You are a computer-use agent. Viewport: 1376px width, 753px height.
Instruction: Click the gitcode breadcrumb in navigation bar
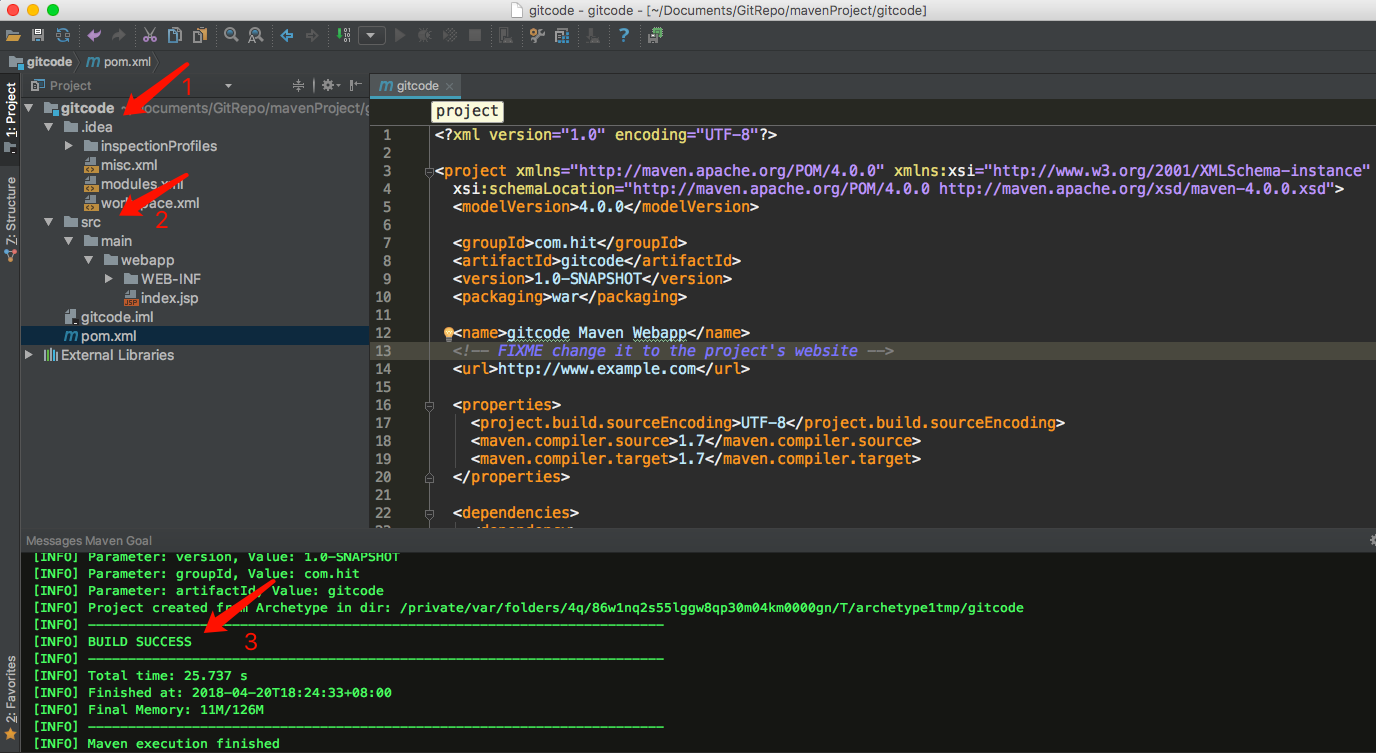pos(40,61)
